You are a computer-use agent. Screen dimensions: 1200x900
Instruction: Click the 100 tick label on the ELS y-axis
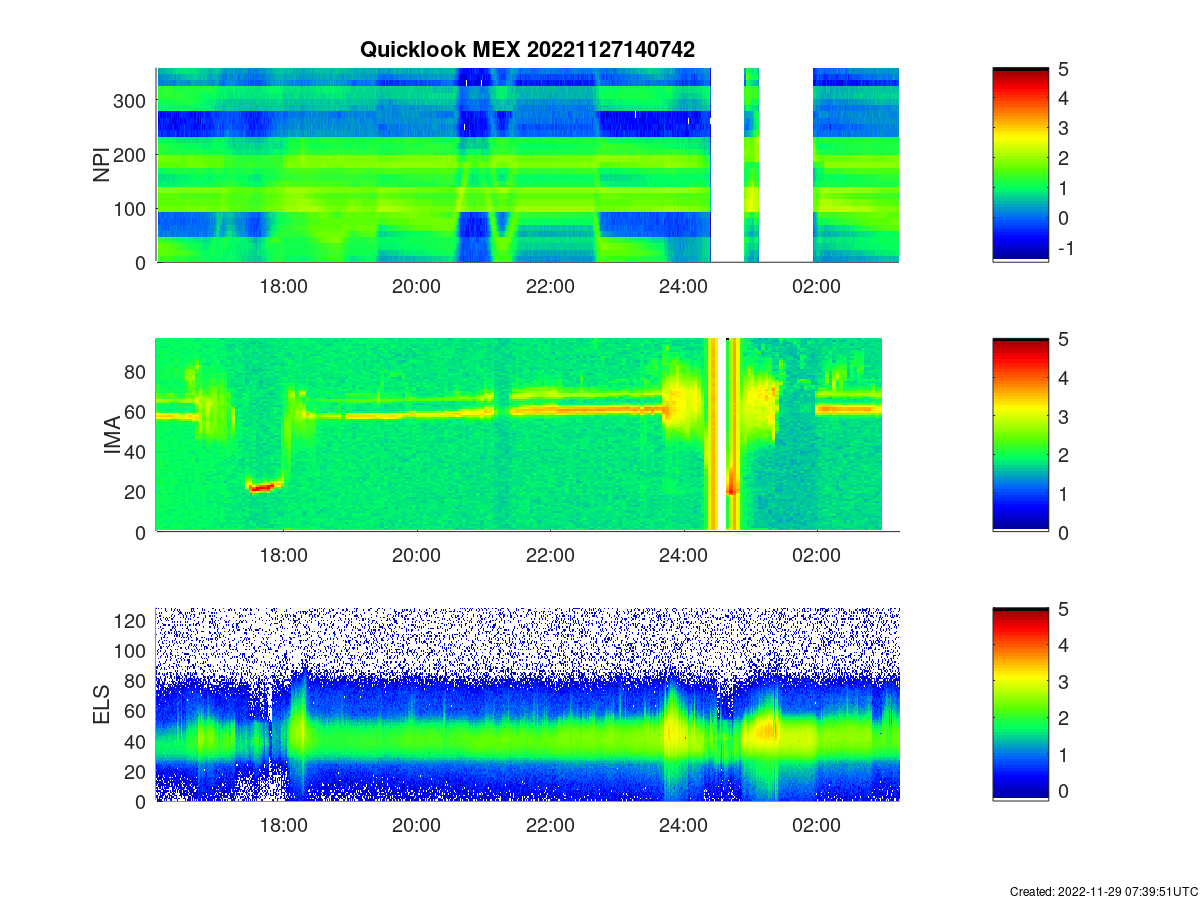click(131, 651)
